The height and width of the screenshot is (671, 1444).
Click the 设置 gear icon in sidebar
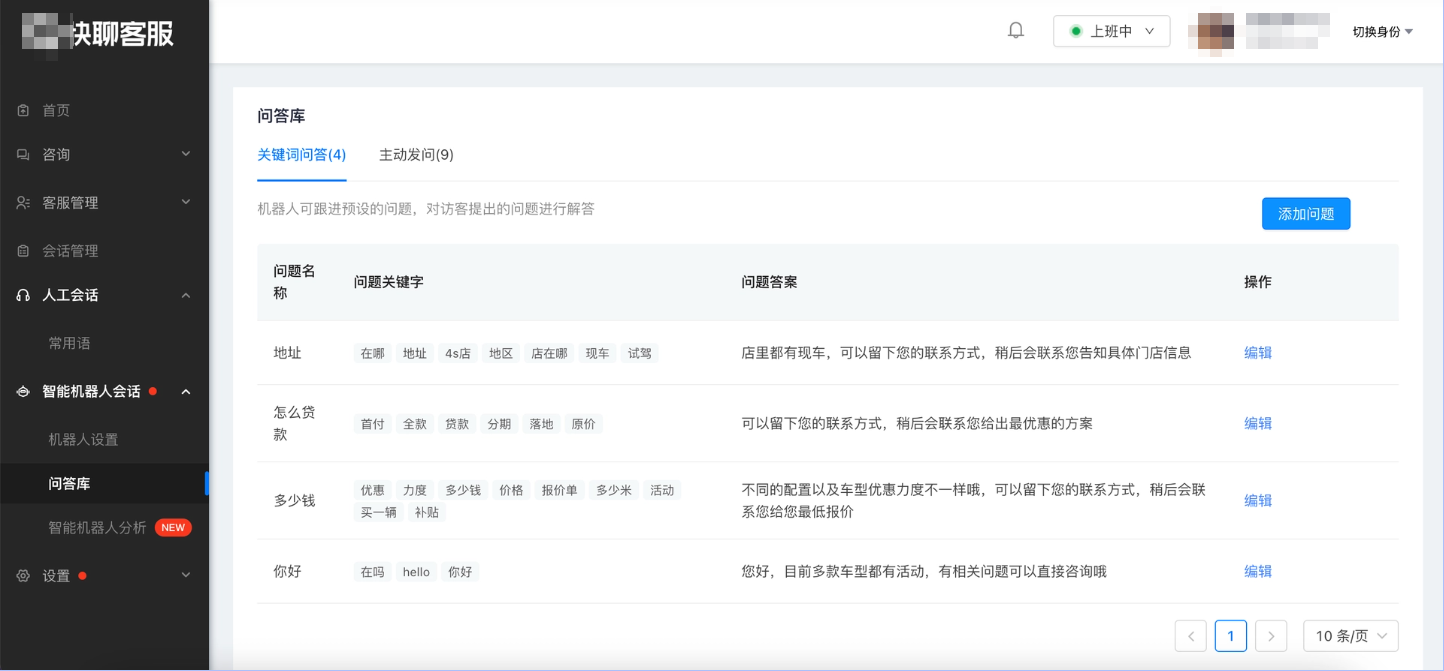pyautogui.click(x=22, y=575)
